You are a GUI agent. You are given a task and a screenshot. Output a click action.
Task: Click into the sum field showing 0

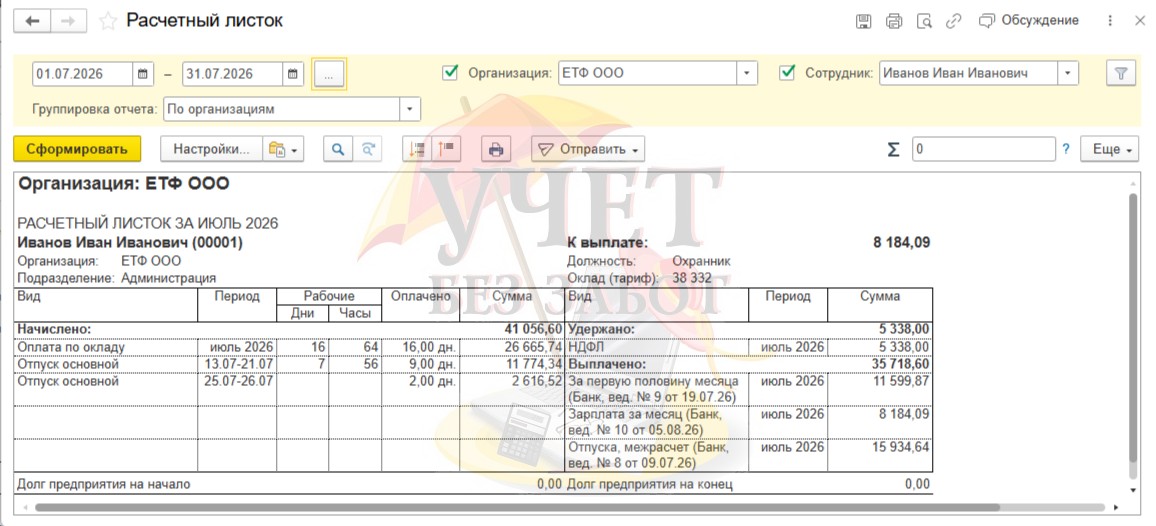[983, 149]
